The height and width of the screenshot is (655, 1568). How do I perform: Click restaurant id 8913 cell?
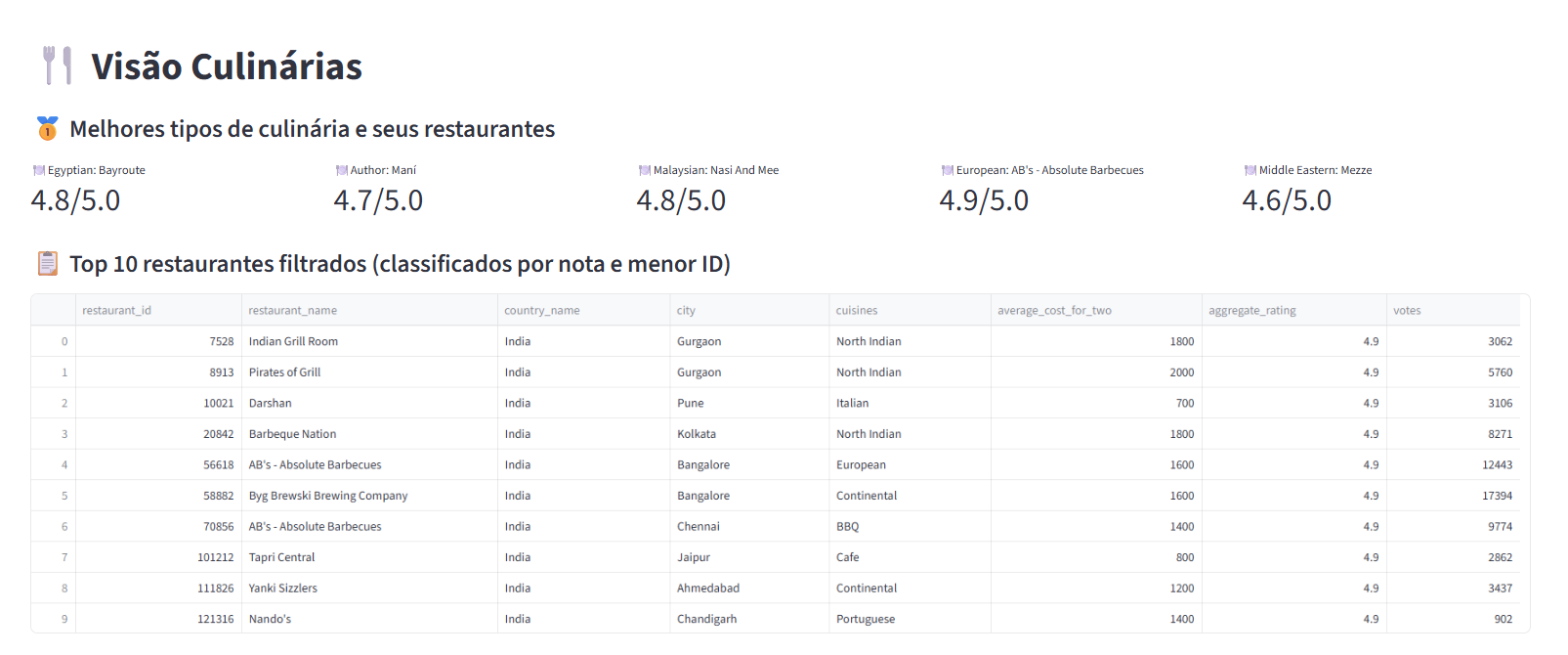[x=158, y=372]
